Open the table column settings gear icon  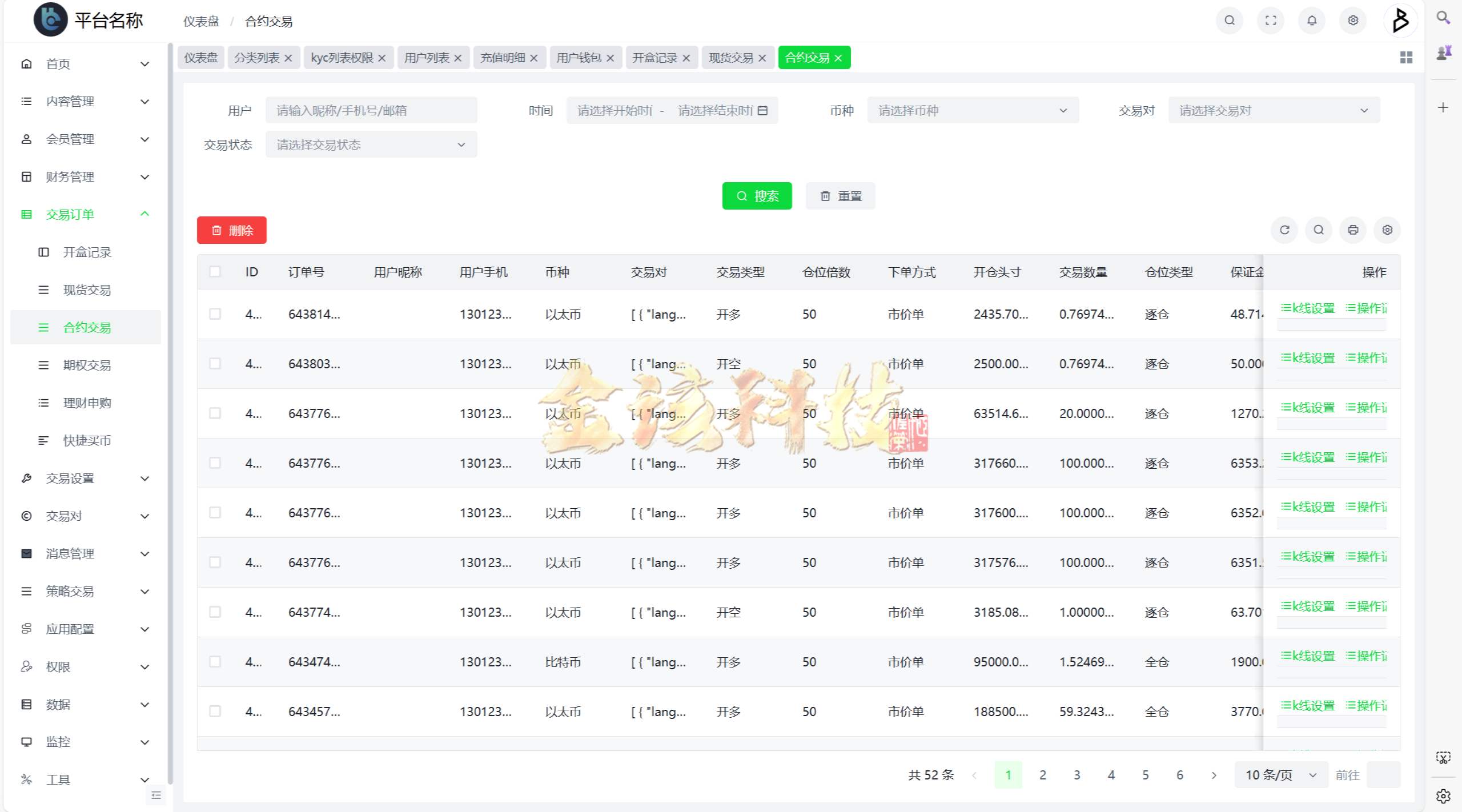(x=1387, y=230)
